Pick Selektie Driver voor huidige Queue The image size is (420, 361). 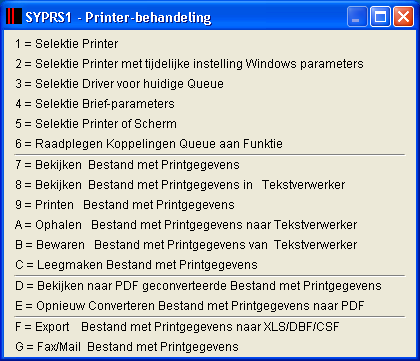point(119,84)
